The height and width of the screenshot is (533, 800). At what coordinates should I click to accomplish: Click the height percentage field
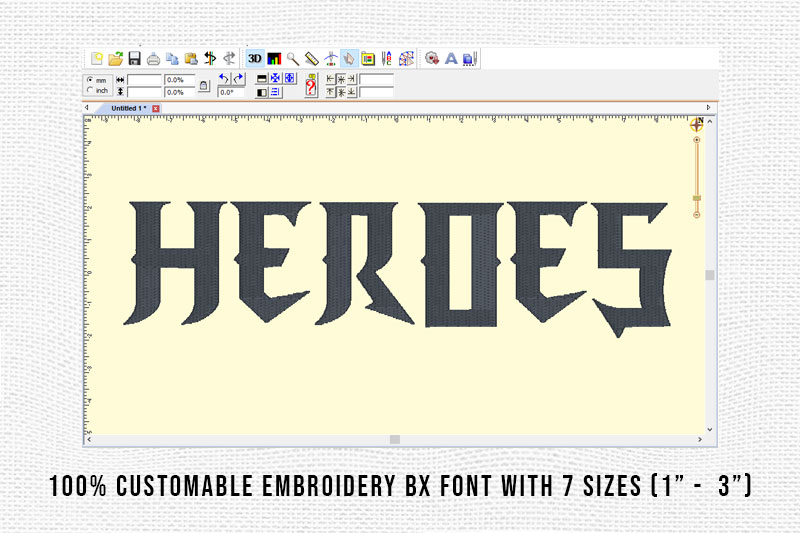[180, 92]
